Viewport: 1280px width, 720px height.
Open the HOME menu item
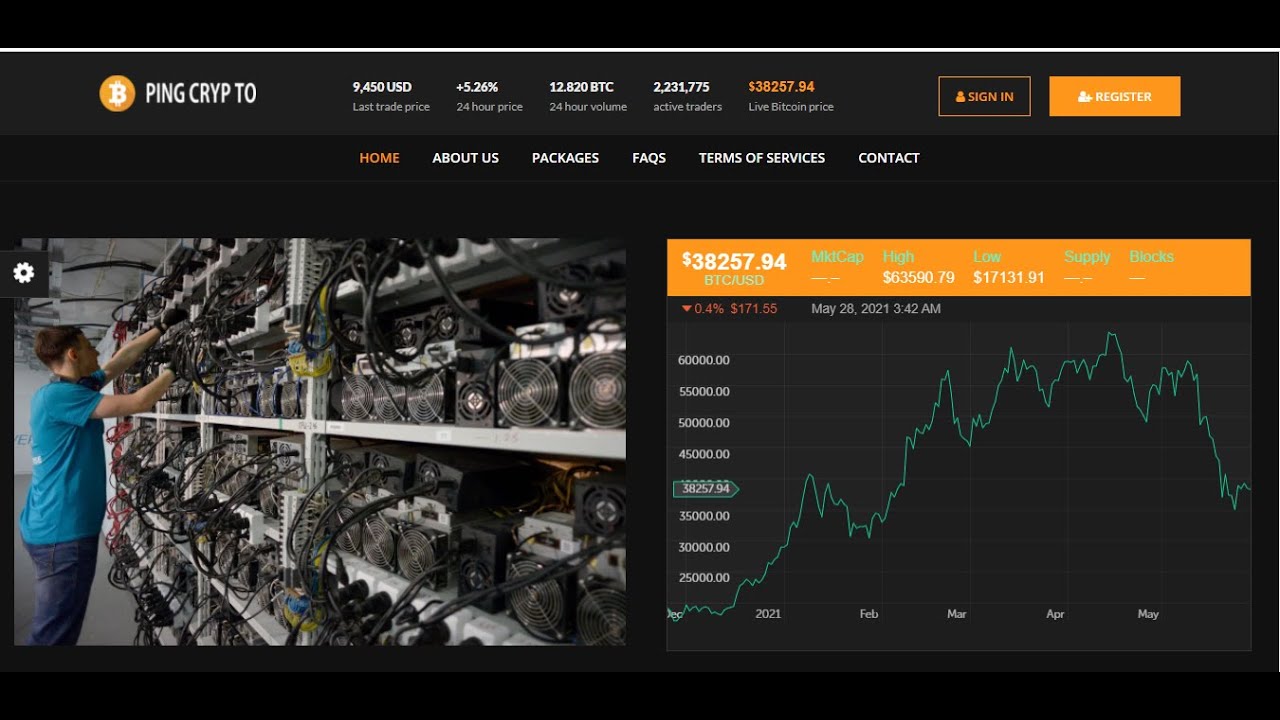point(379,158)
